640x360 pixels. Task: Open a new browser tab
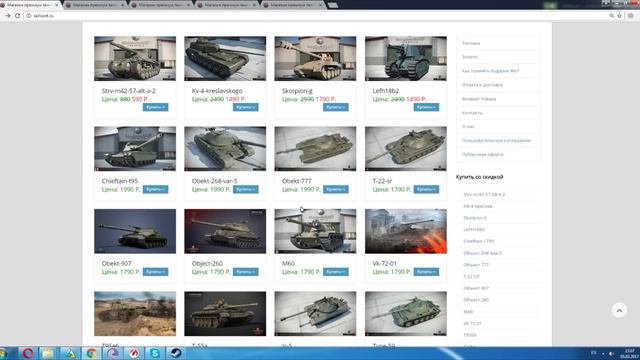(x=333, y=5)
